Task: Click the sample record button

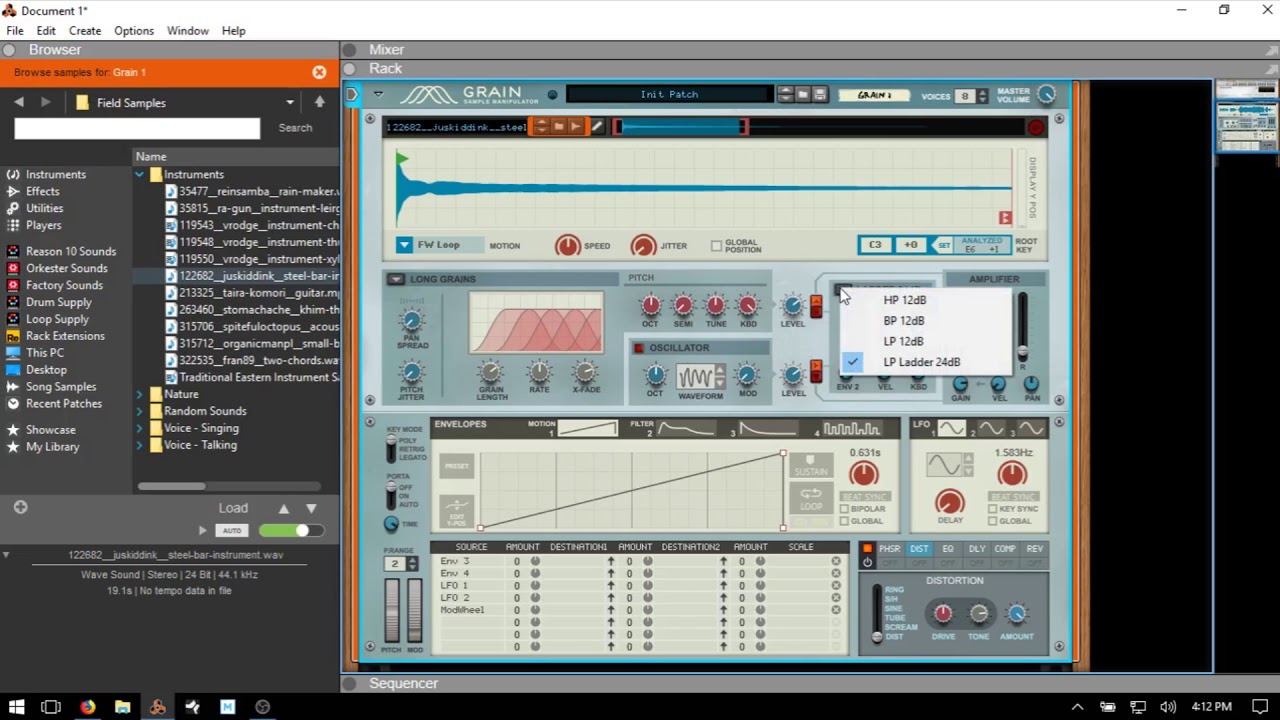Action: click(1035, 127)
